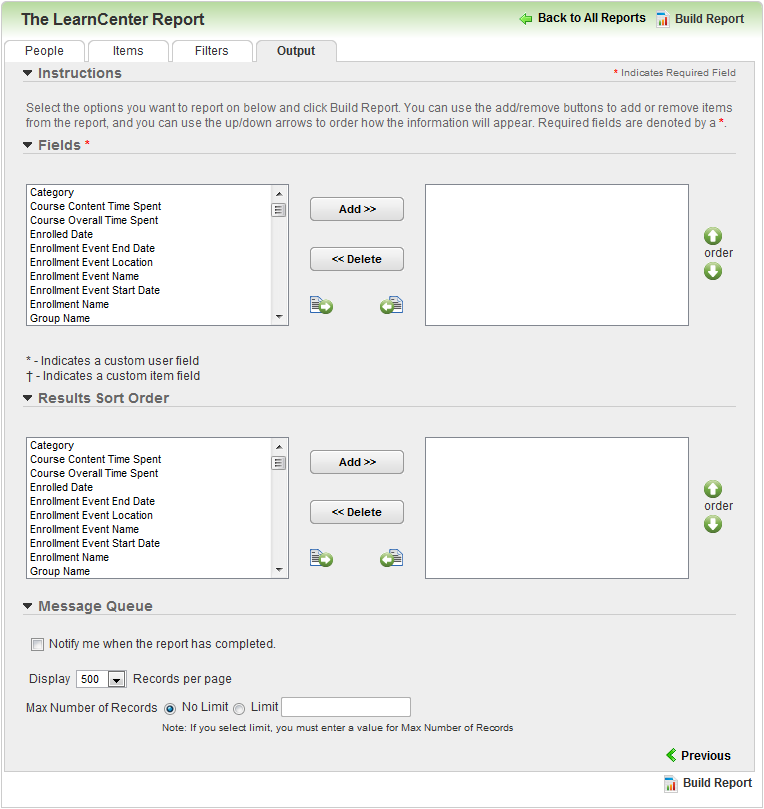Move Fields item up with green up arrow
This screenshot has width=764, height=809.
[x=713, y=236]
